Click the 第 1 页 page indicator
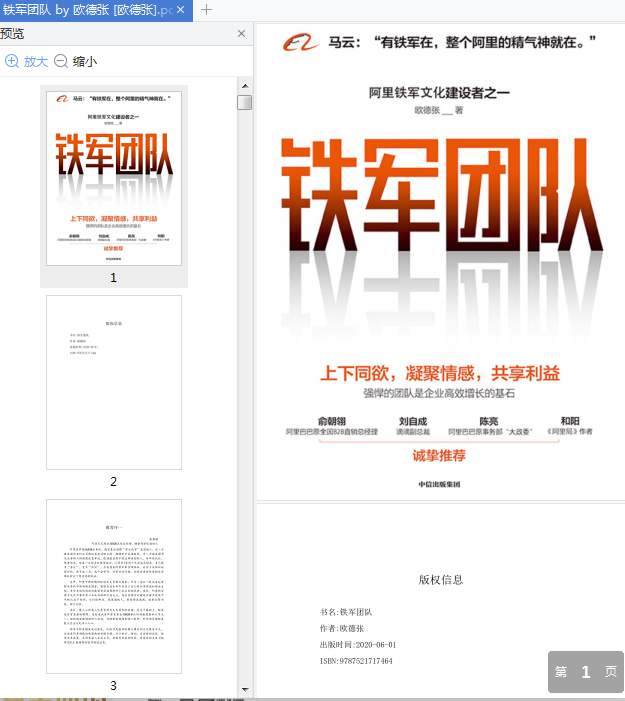This screenshot has width=625, height=701. pyautogui.click(x=586, y=671)
